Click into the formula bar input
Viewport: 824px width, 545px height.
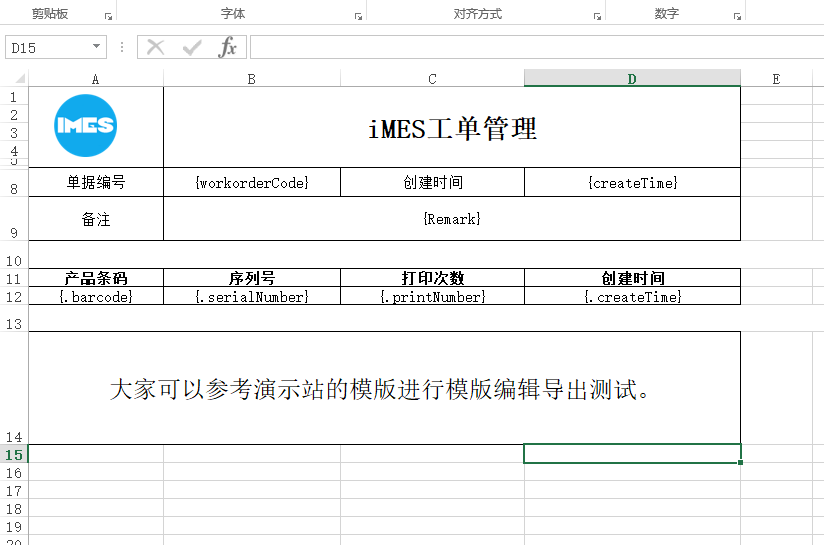tap(537, 47)
